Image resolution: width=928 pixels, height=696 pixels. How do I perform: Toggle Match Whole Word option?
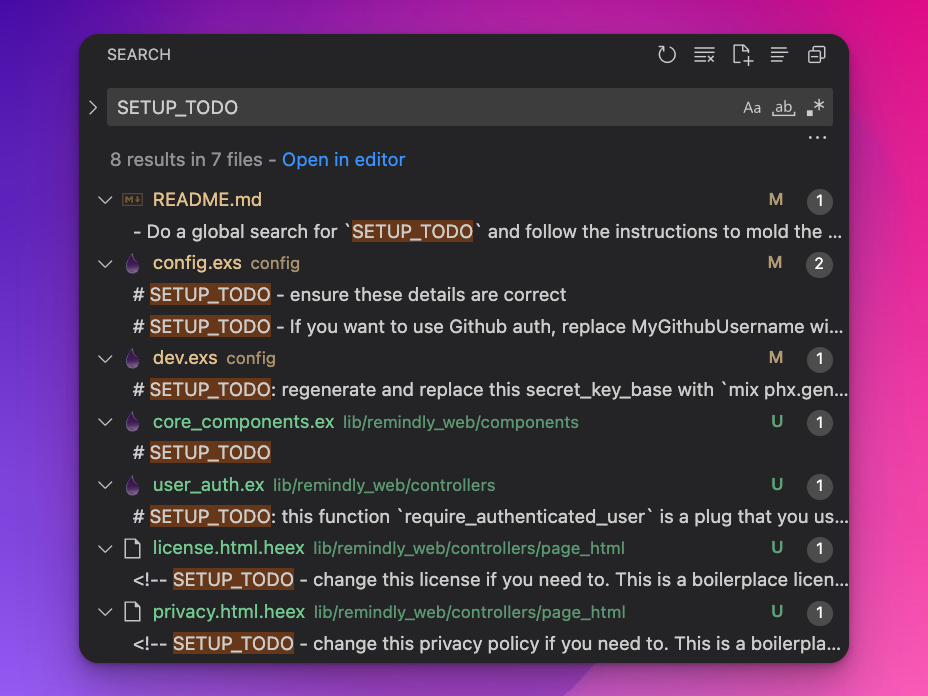(784, 108)
